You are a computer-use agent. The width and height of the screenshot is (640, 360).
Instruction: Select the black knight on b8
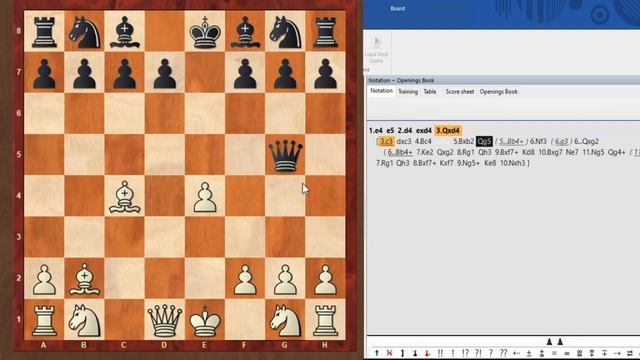pos(84,32)
